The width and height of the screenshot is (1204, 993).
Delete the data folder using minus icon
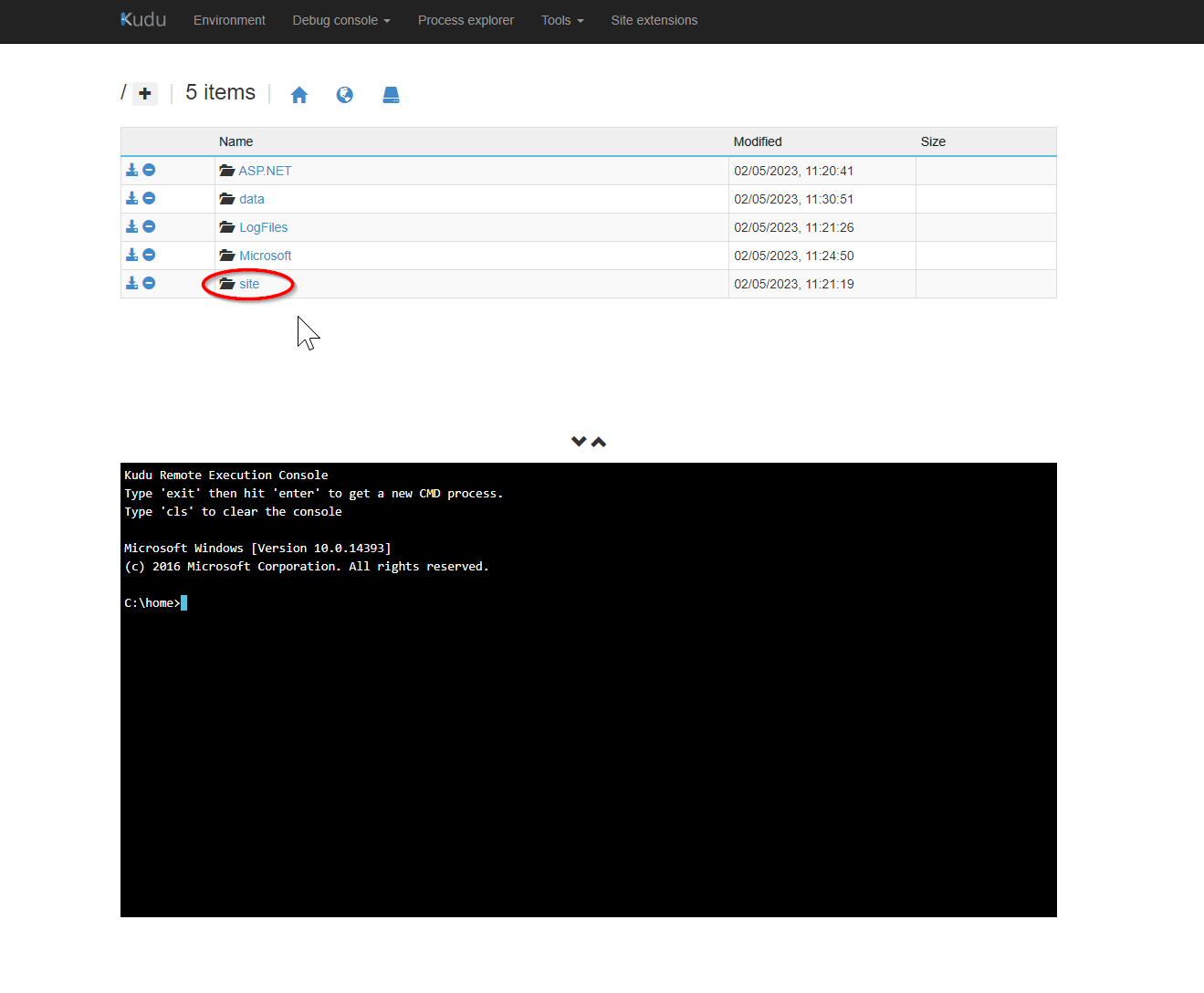tap(149, 198)
